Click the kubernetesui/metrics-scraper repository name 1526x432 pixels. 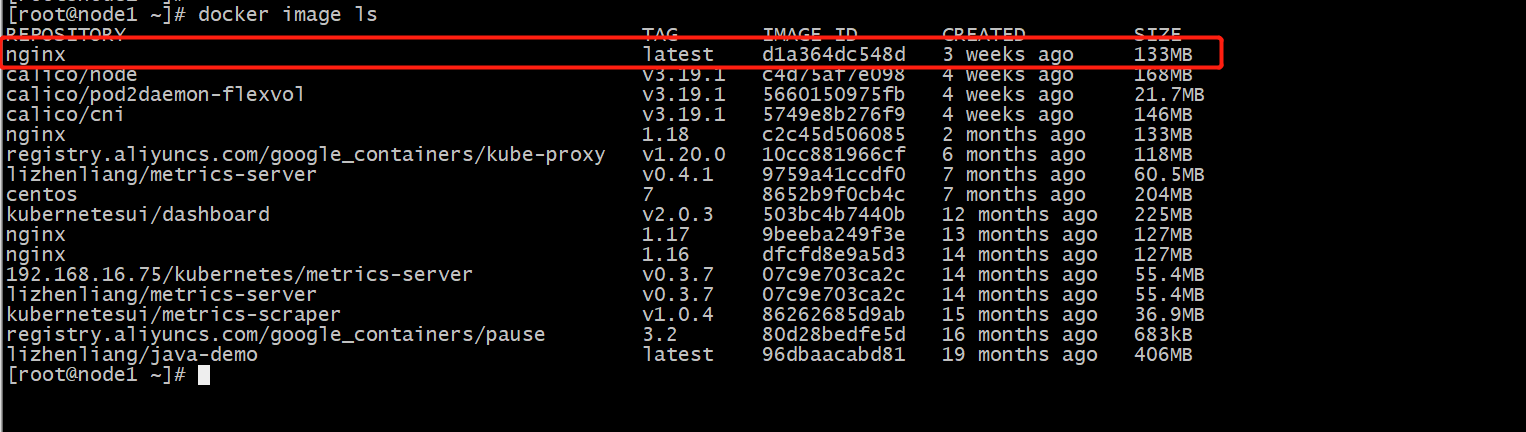173,315
